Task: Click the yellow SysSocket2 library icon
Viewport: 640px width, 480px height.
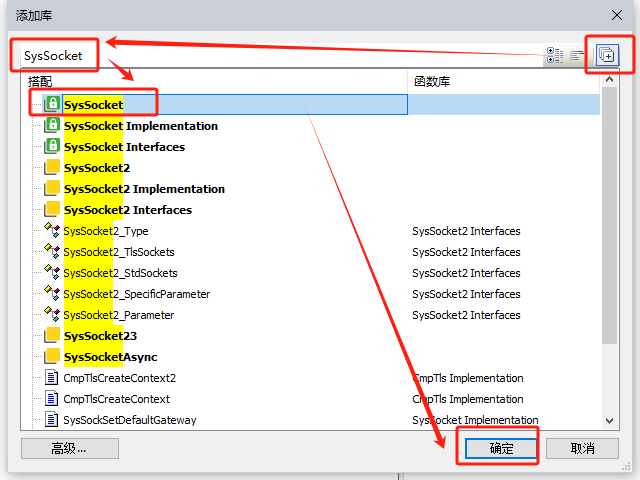Action: click(53, 168)
